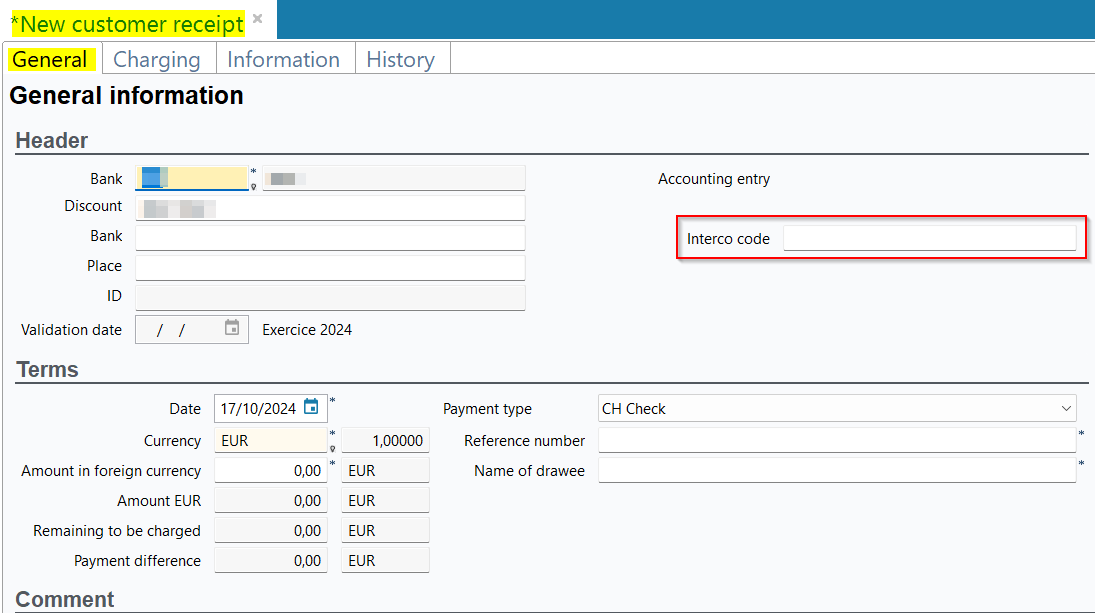Open the calendar icon in the Terms Date field
Viewport: 1095px width, 613px height.
click(x=311, y=407)
